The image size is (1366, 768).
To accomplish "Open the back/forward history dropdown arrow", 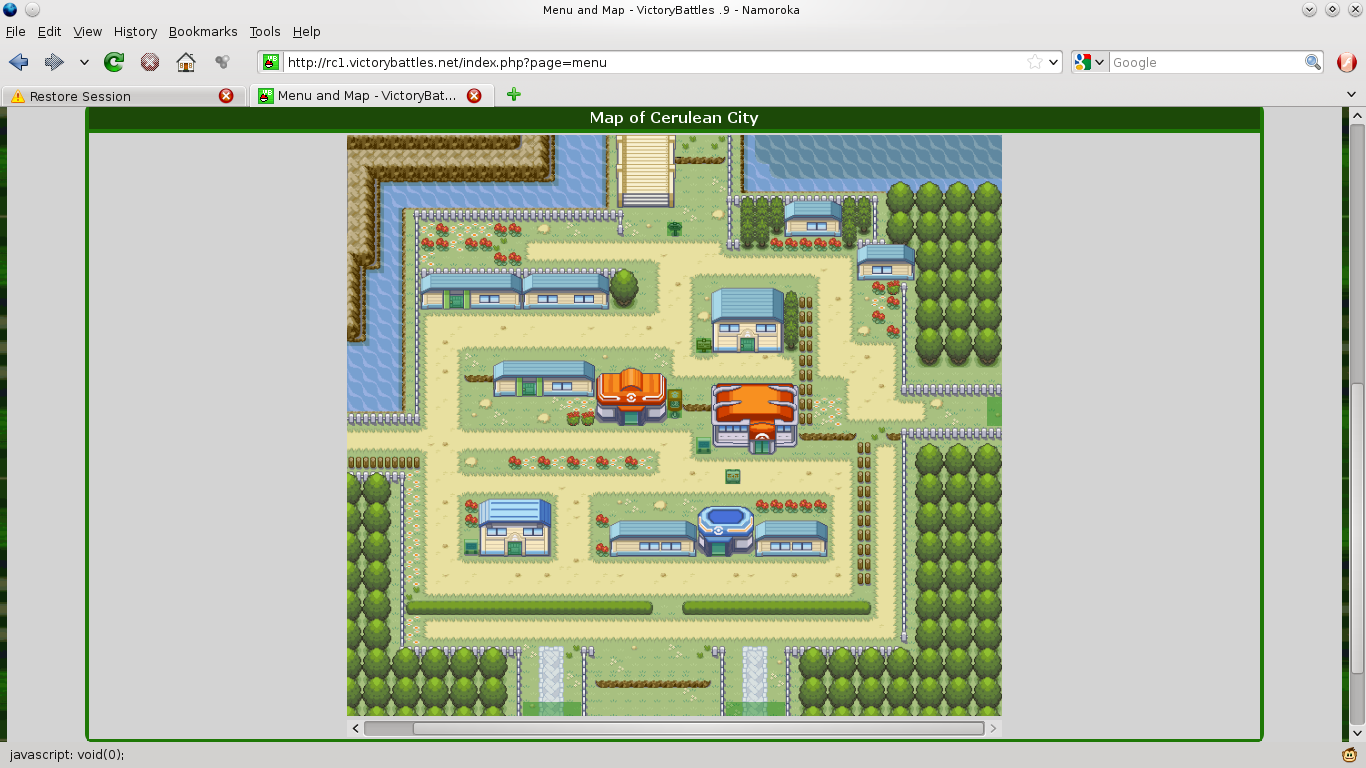I will 84,62.
